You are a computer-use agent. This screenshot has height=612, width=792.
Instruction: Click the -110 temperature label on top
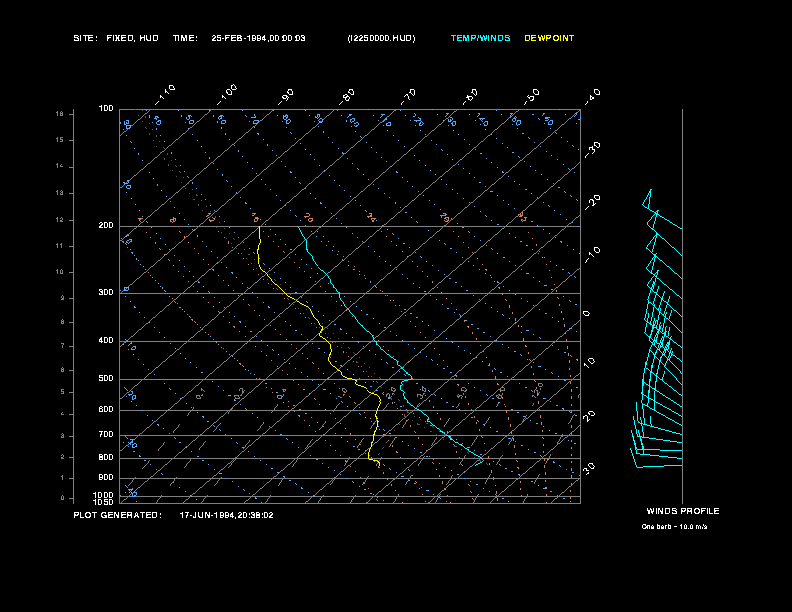click(x=165, y=94)
